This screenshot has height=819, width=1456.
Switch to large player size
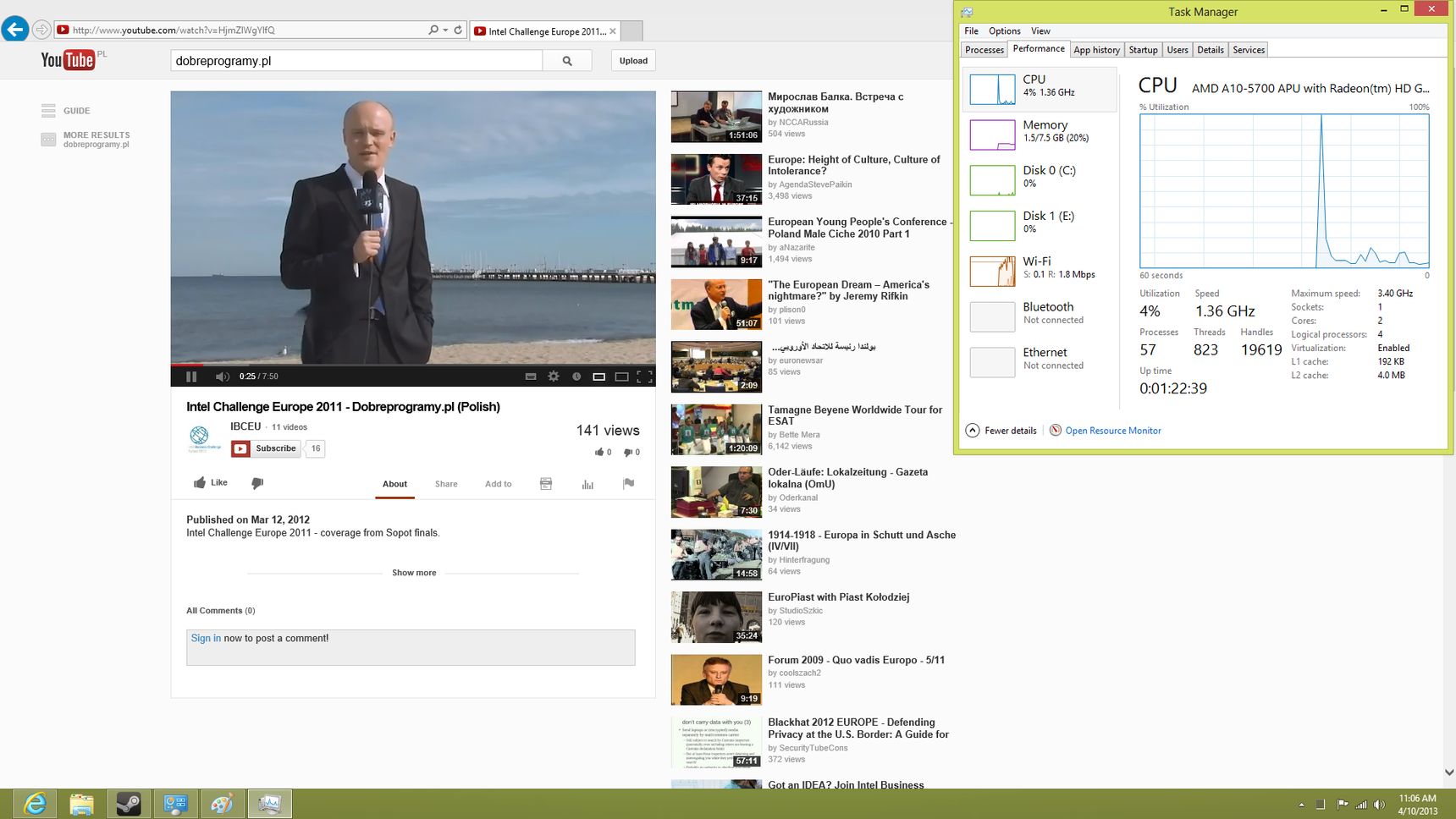click(621, 377)
